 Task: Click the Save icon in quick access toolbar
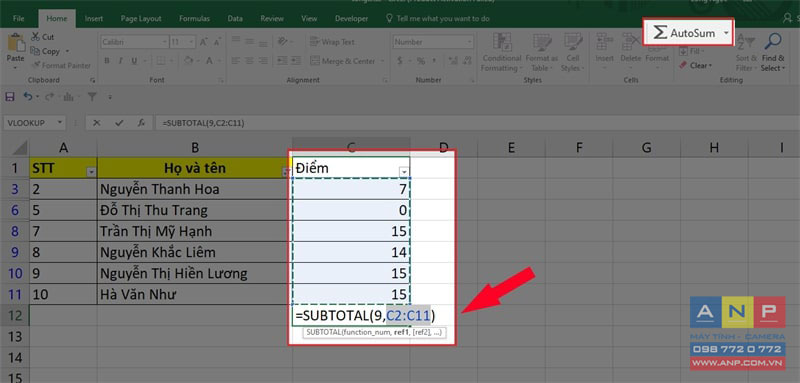point(10,96)
